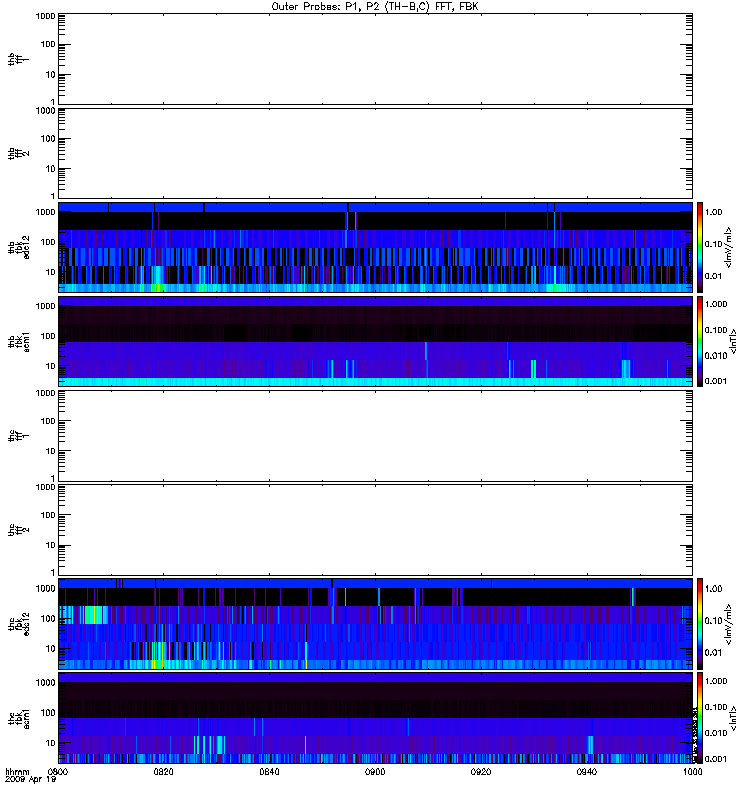The height and width of the screenshot is (800, 750).
Task: Click the 10 y-axis tick of thc fff 2
Action: [x=50, y=545]
